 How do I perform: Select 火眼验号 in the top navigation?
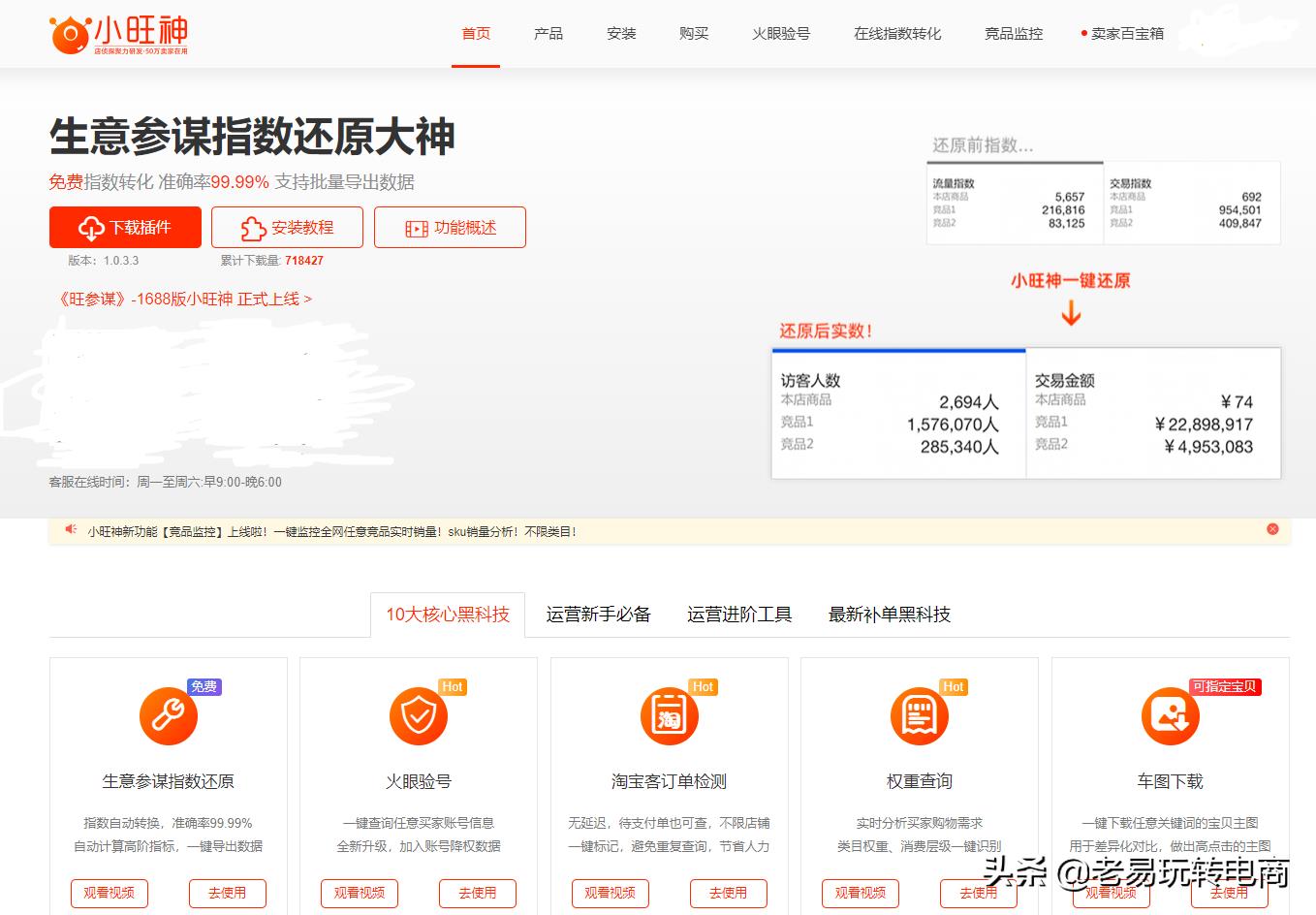pyautogui.click(x=781, y=34)
